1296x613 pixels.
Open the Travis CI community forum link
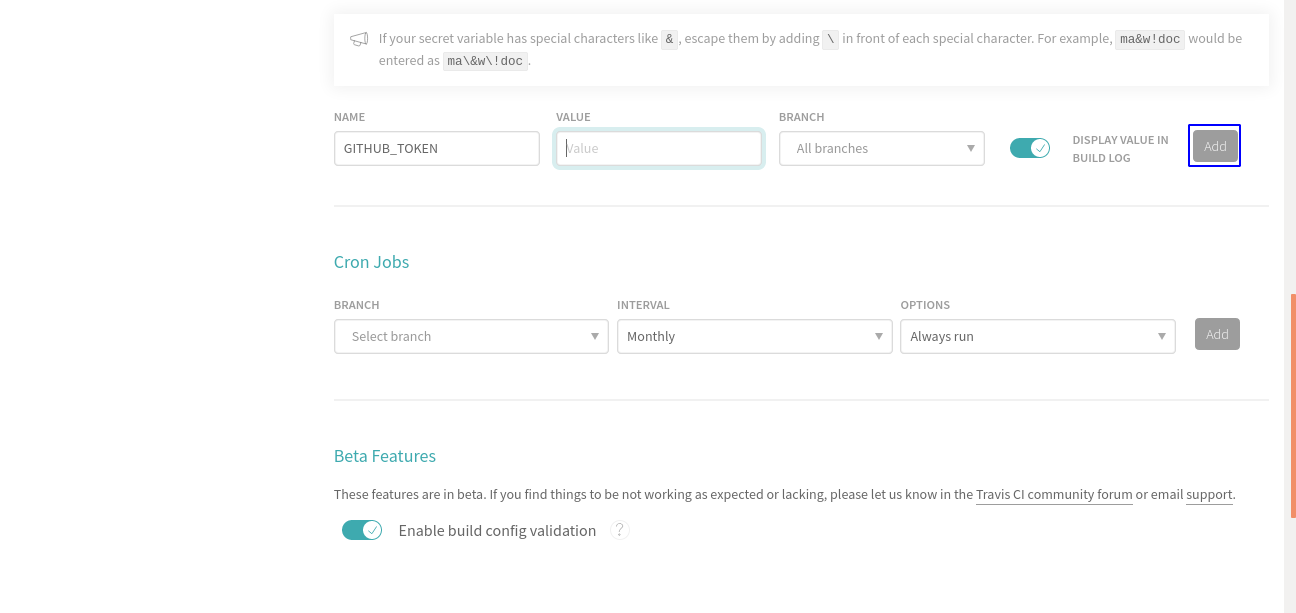pos(1054,494)
